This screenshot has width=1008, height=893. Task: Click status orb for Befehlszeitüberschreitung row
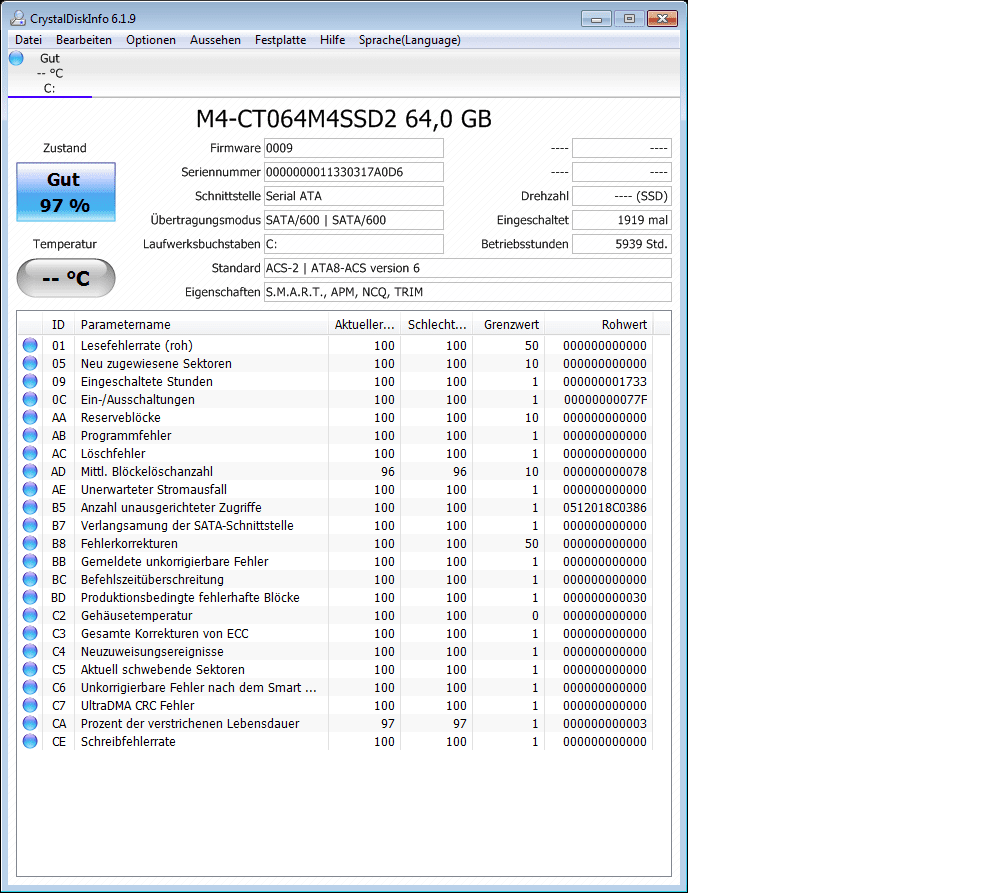pos(30,579)
